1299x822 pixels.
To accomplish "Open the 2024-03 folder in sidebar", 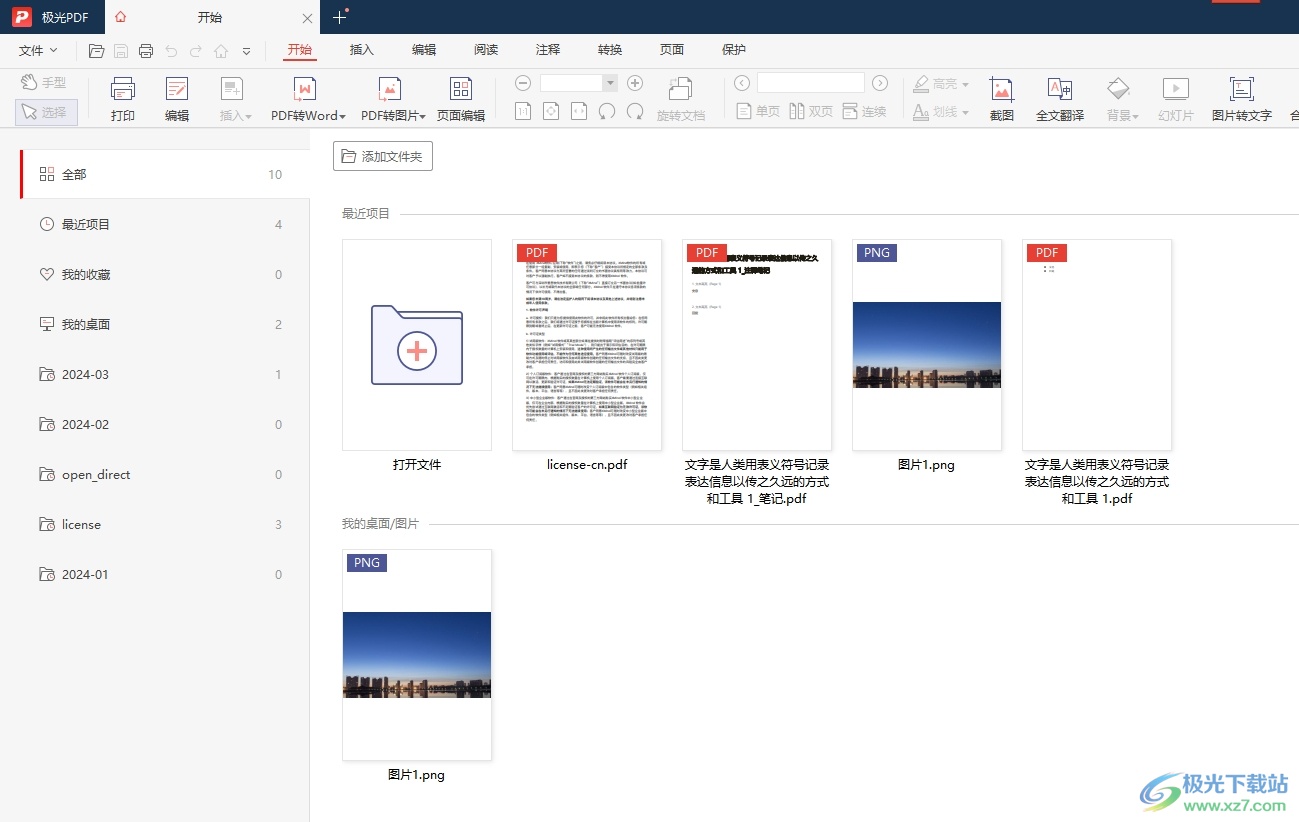I will coord(165,374).
